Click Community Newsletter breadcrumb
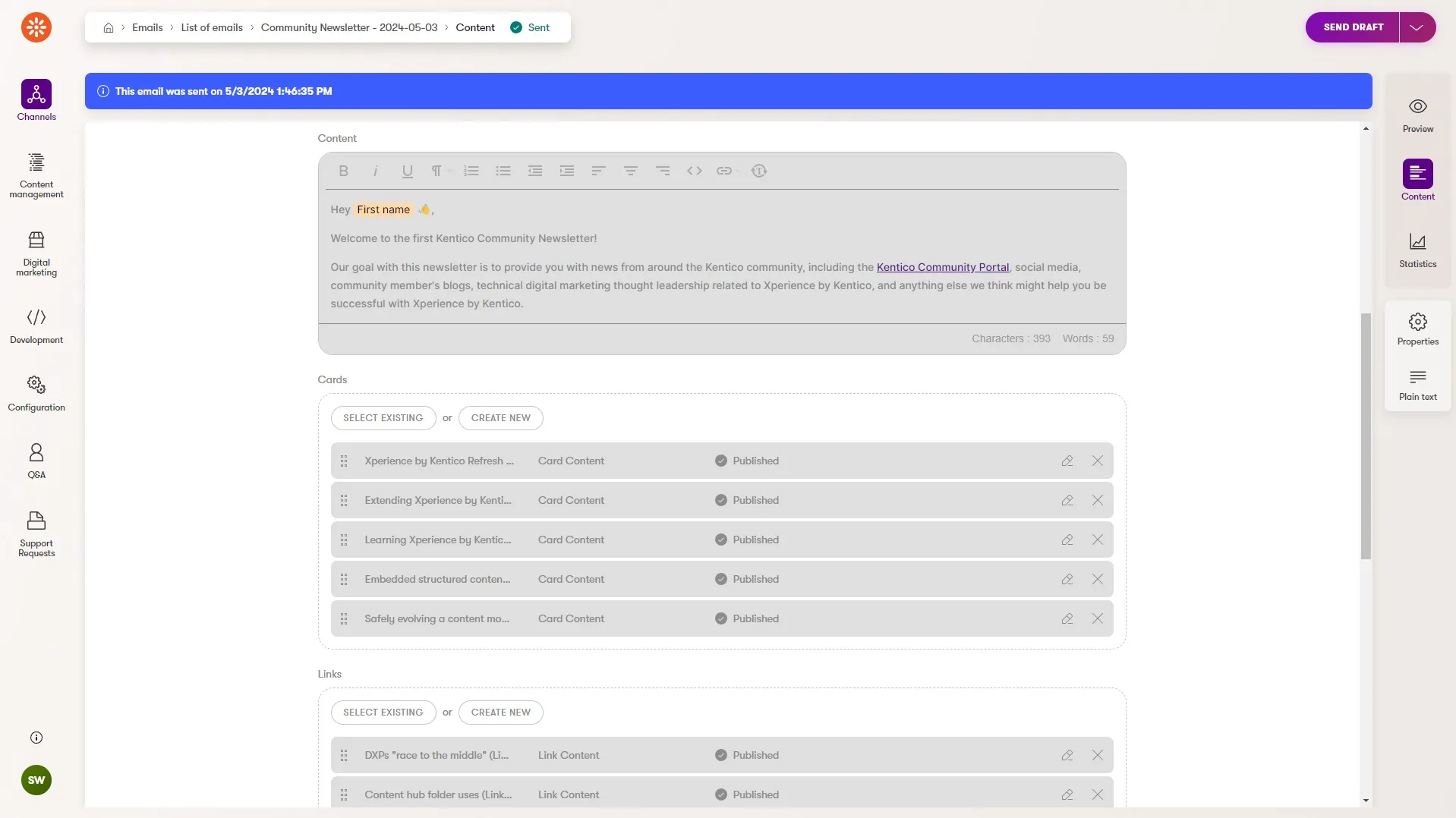This screenshot has width=1456, height=818. pos(349,27)
